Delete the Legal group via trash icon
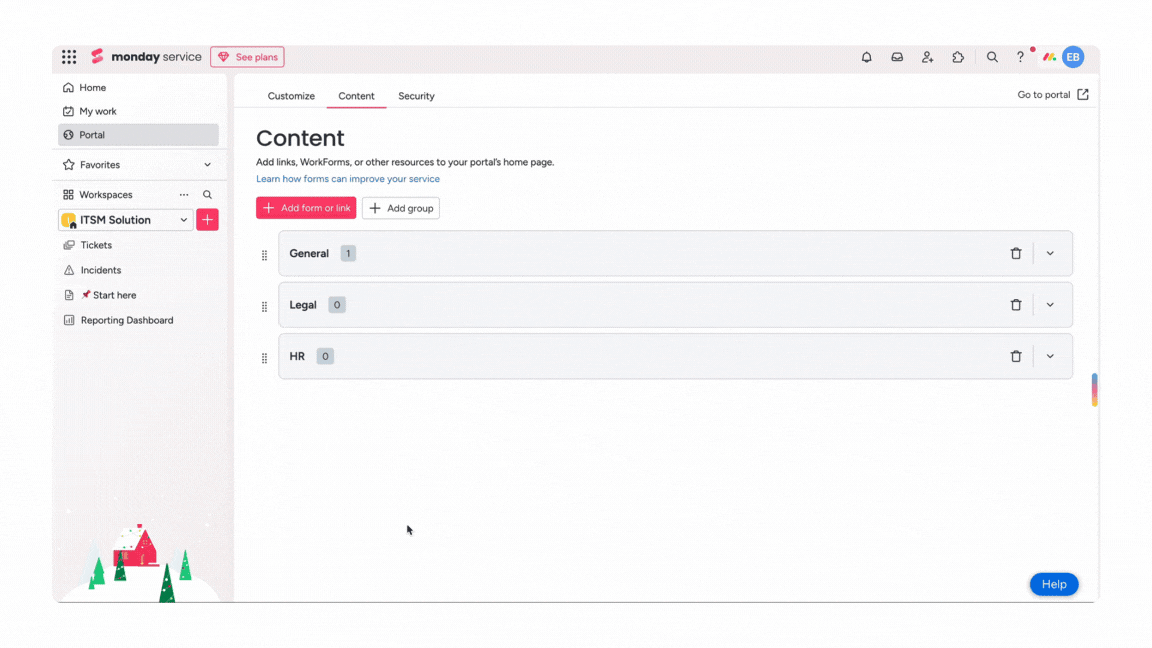The width and height of the screenshot is (1152, 648). [1016, 304]
